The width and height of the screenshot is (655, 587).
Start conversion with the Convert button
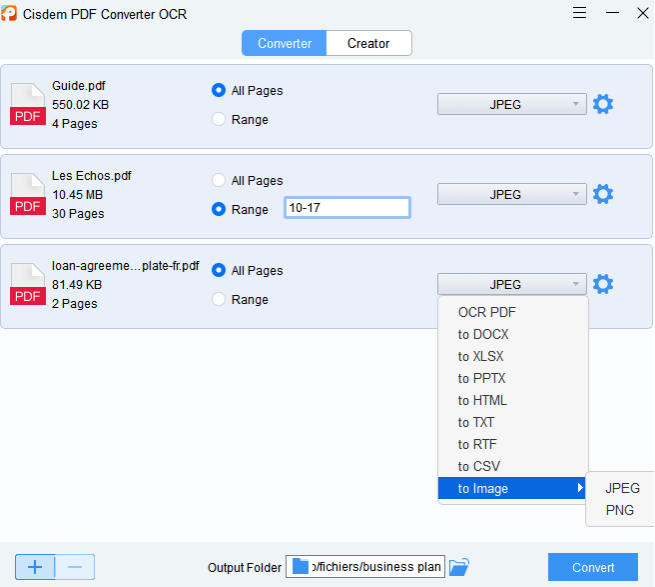(x=593, y=567)
